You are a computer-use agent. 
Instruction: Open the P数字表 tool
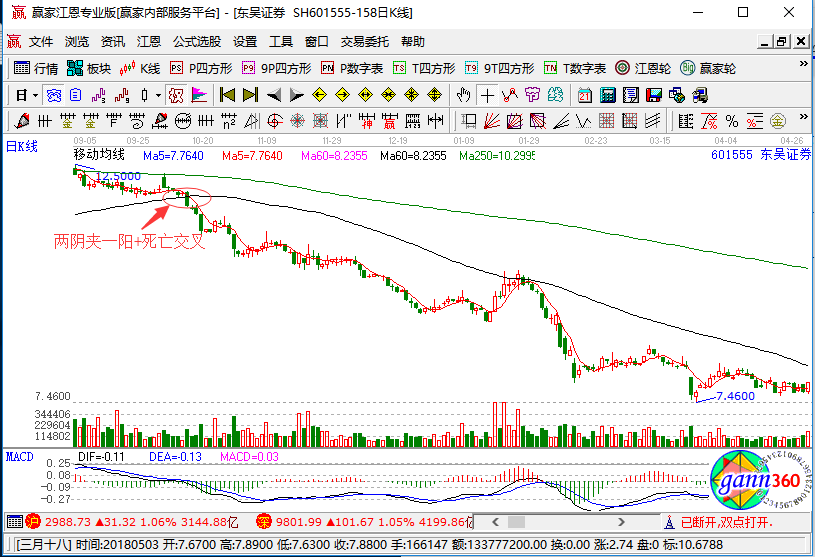pos(352,68)
